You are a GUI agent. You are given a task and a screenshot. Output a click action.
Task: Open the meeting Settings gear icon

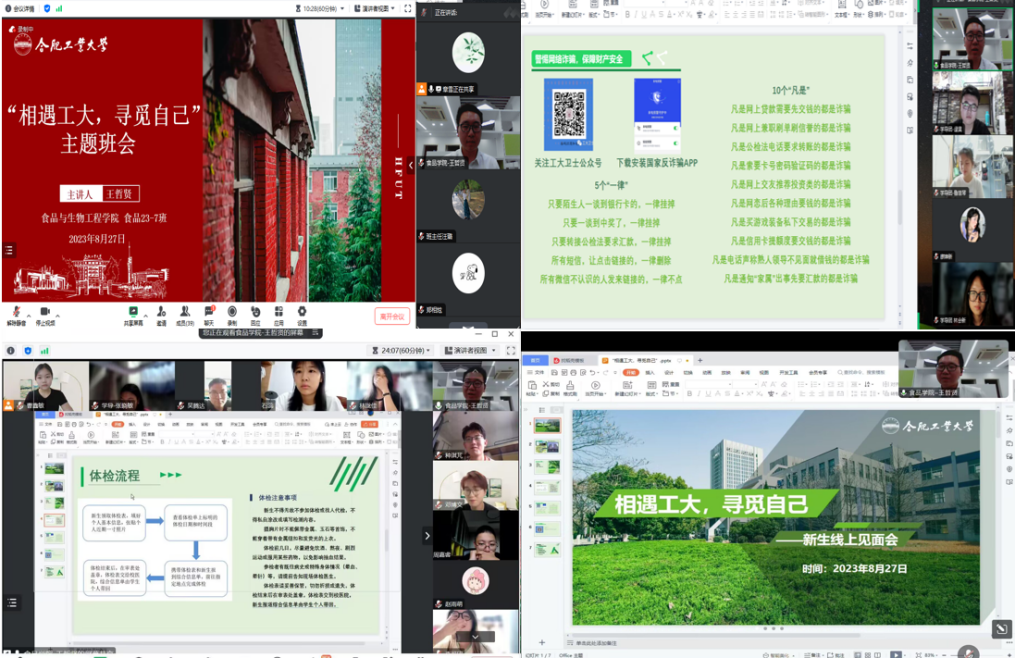tap(302, 311)
